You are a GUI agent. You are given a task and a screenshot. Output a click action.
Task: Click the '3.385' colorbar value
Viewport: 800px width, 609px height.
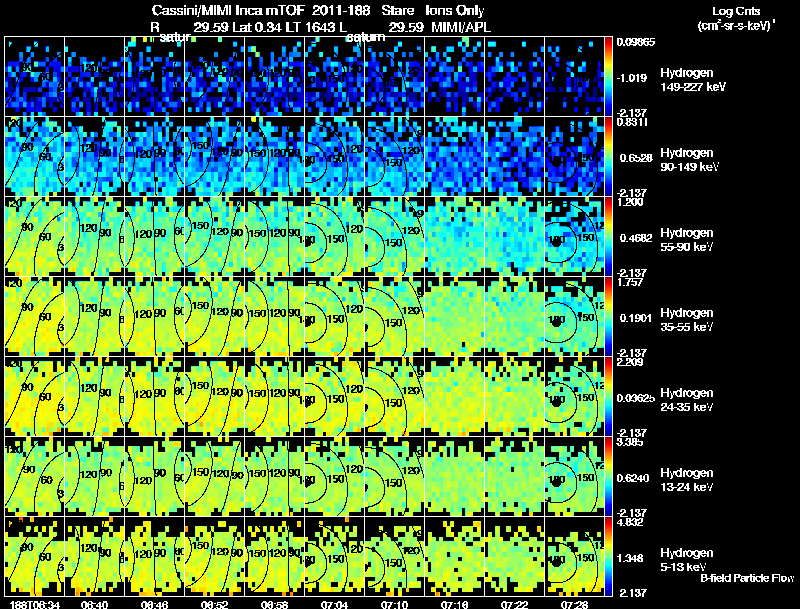click(x=630, y=442)
